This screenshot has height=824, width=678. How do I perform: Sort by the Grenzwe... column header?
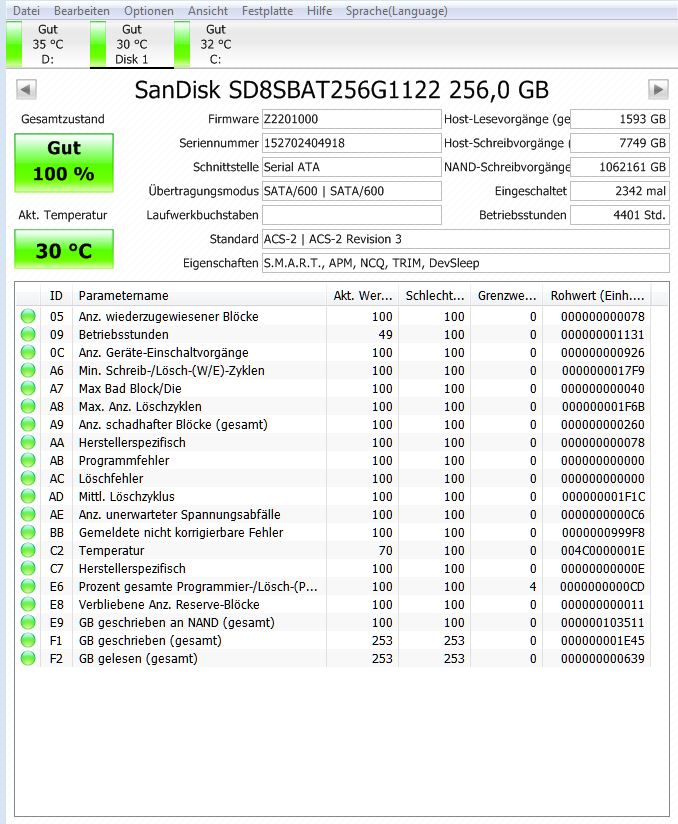(x=506, y=295)
